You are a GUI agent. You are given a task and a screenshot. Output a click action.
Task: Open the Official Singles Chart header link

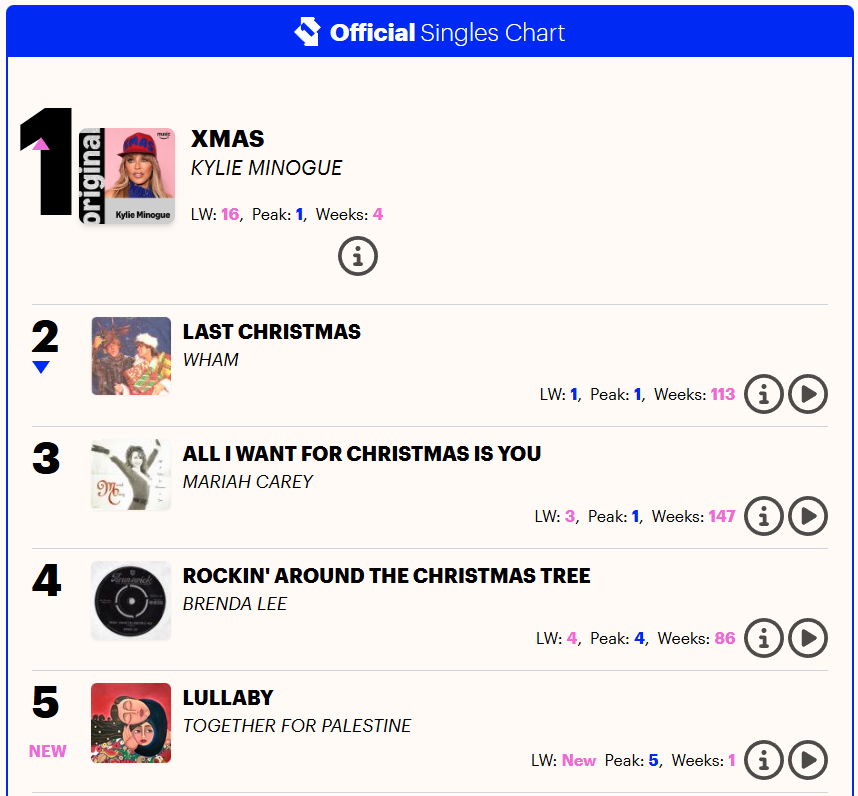[447, 32]
